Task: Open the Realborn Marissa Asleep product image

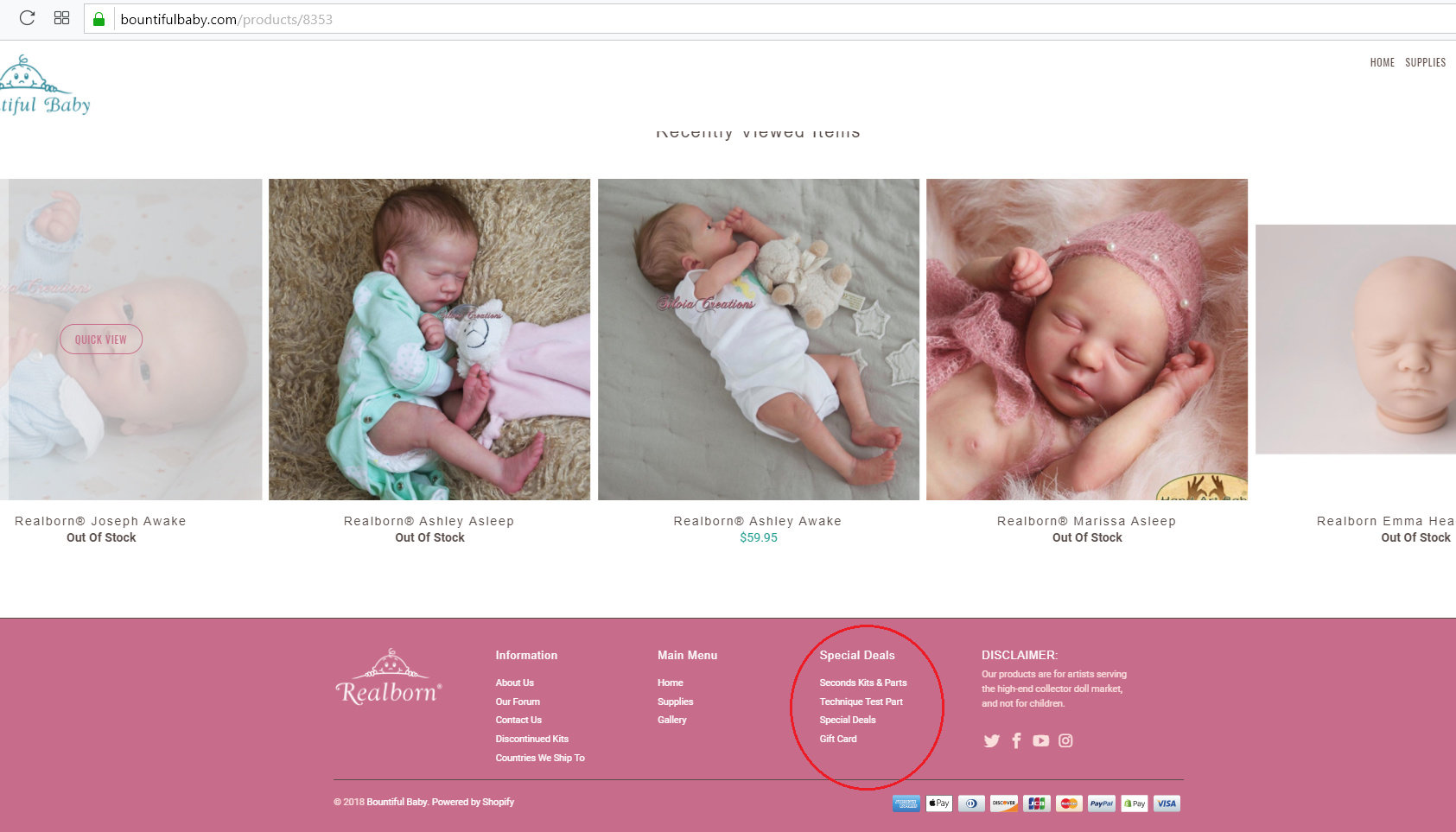Action: (1087, 340)
